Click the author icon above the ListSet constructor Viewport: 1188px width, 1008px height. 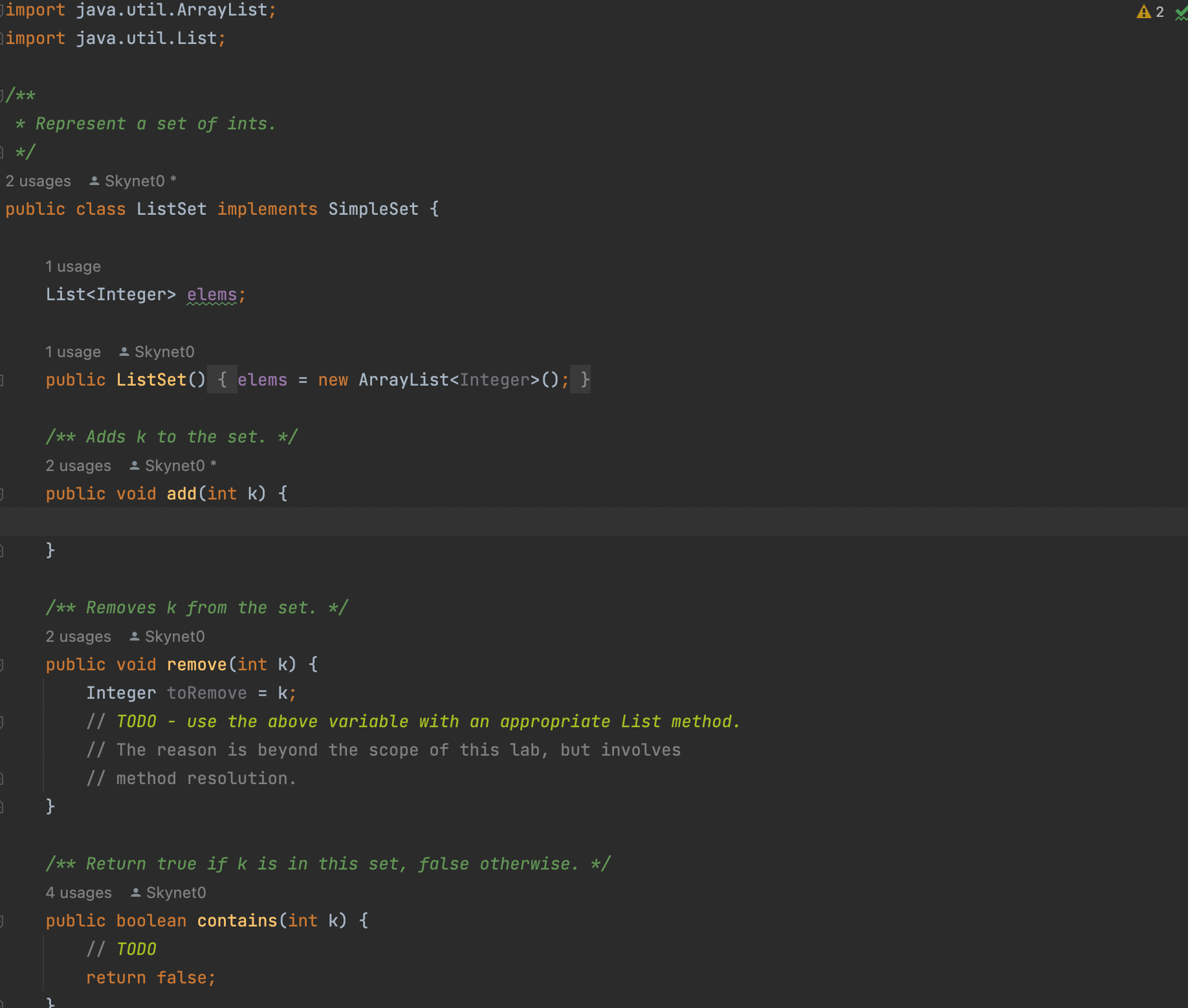124,352
